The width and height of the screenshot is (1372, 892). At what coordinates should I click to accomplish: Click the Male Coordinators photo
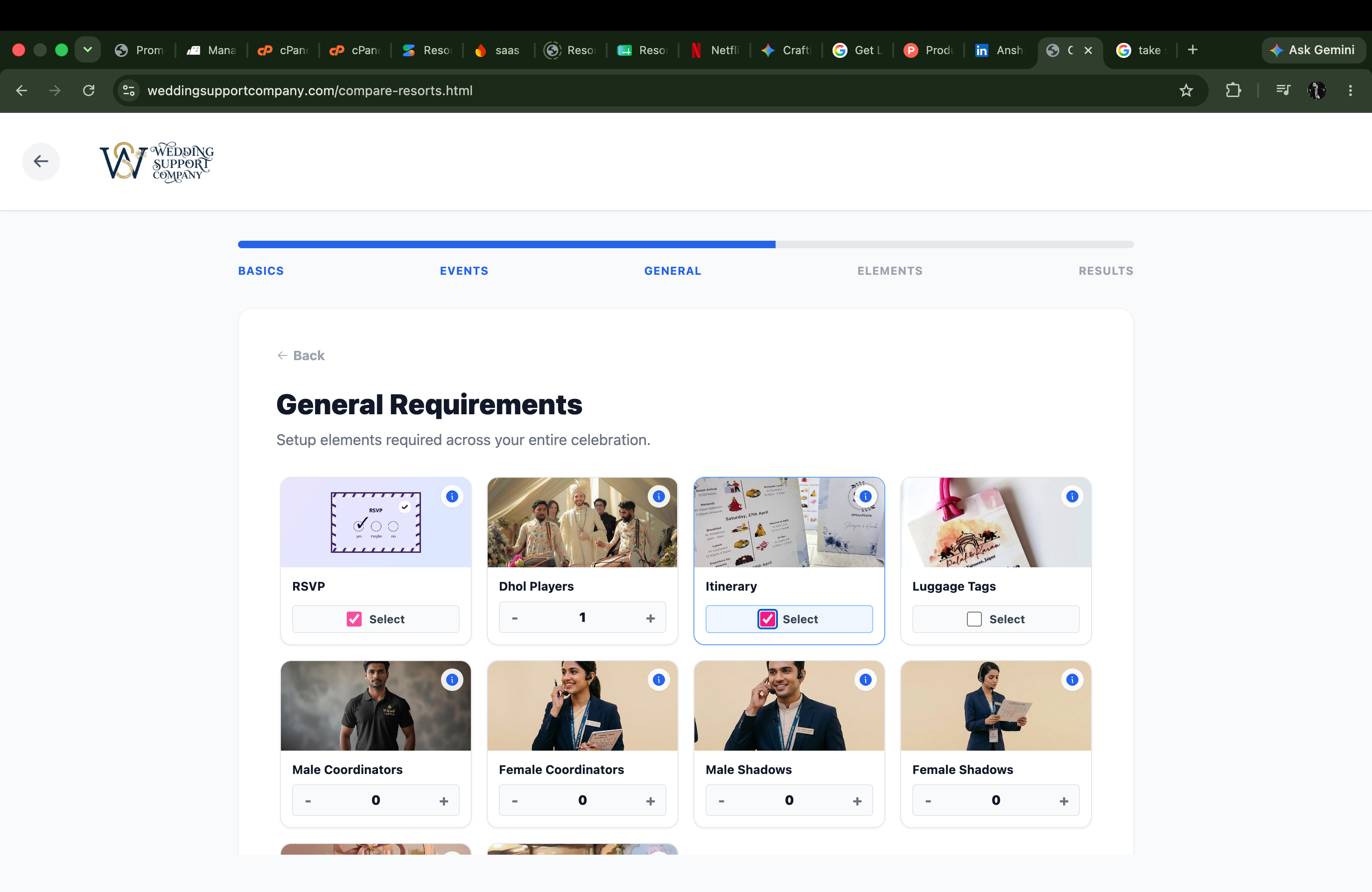point(376,706)
